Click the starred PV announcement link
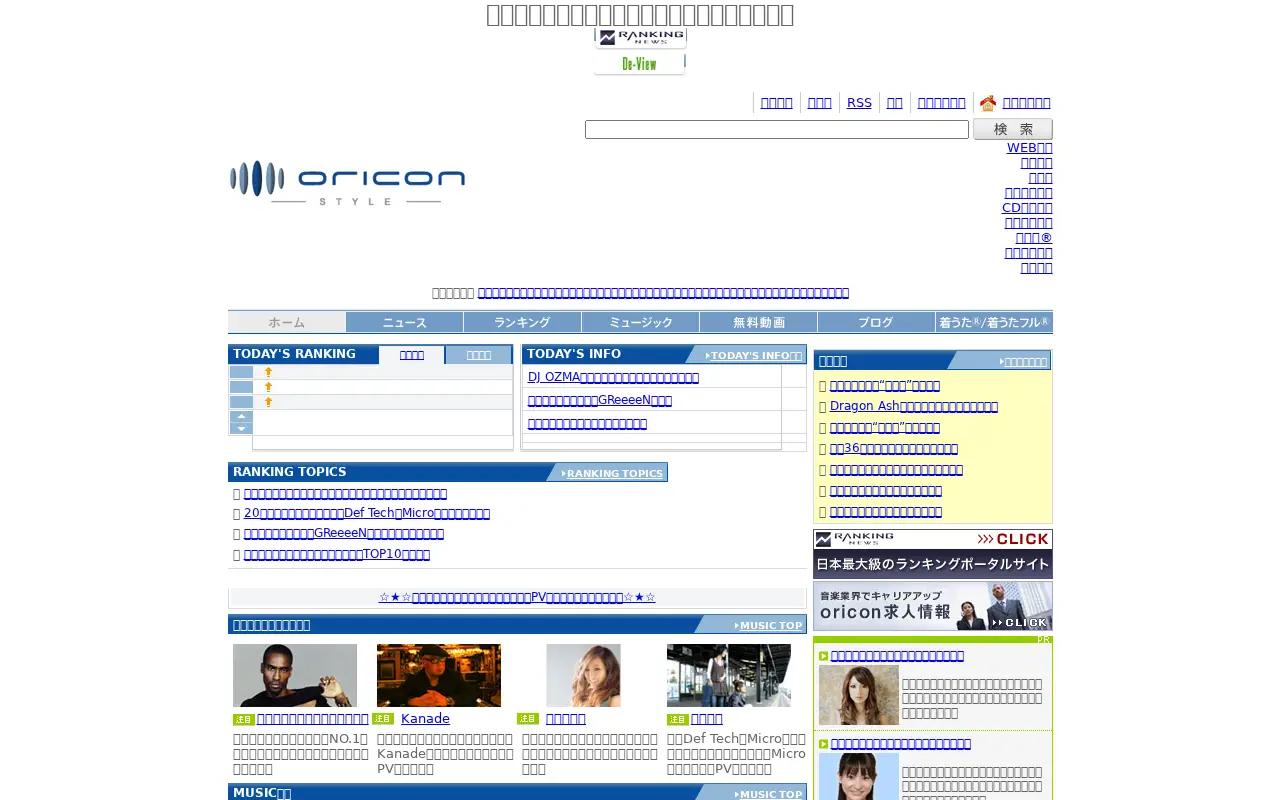Viewport: 1280px width, 800px height. (x=517, y=597)
